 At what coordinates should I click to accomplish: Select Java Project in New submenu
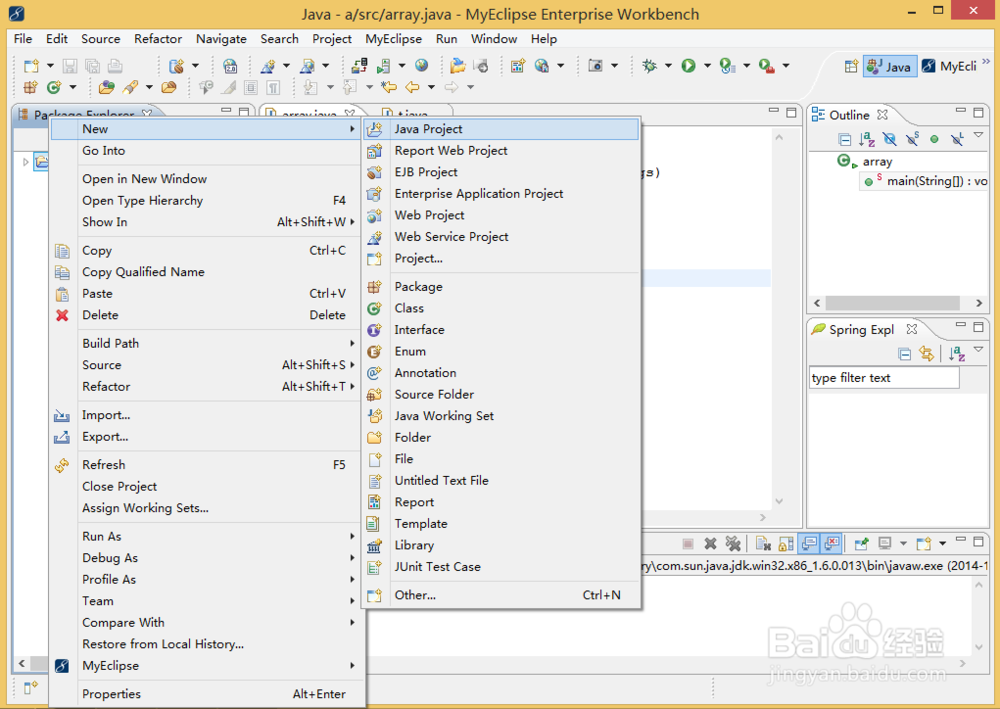501,129
